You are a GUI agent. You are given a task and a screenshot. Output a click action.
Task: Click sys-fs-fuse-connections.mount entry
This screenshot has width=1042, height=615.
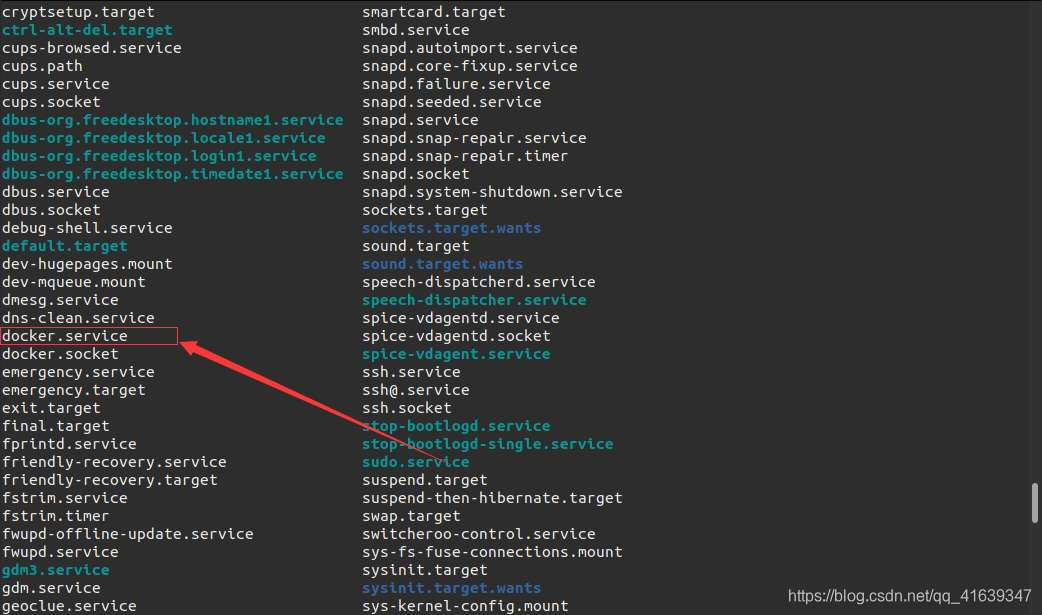[x=492, y=551]
